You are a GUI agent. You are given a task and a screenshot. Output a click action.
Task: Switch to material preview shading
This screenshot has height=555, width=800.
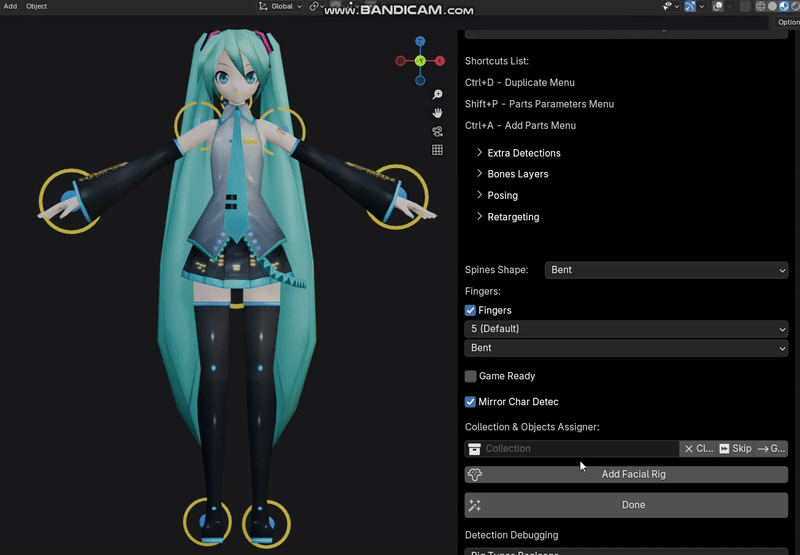(784, 6)
